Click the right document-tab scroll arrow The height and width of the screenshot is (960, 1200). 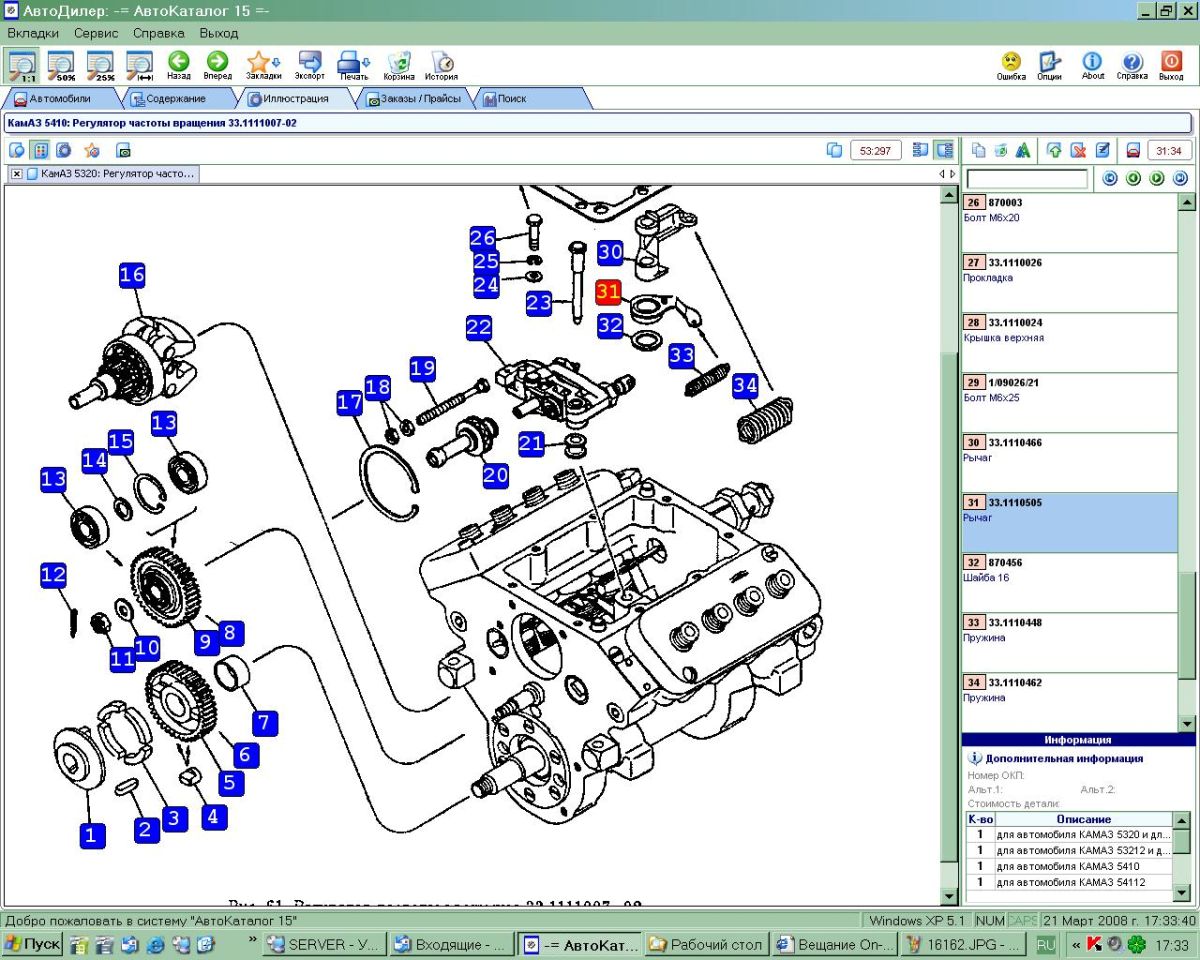[952, 174]
